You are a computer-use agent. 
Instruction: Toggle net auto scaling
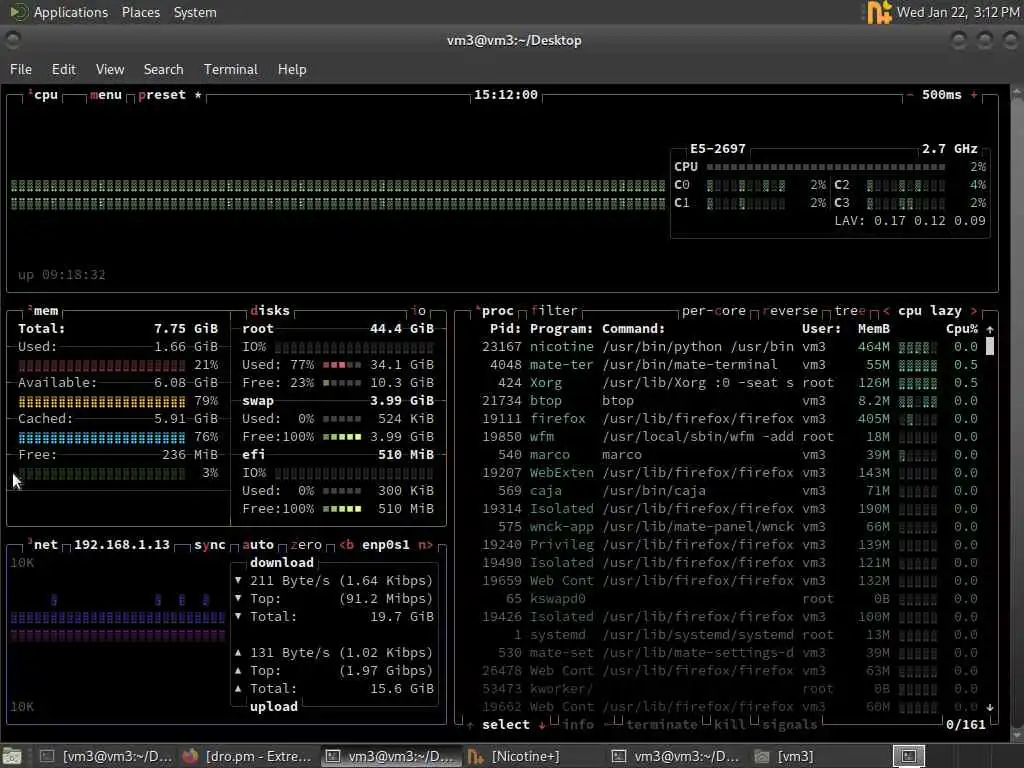258,545
